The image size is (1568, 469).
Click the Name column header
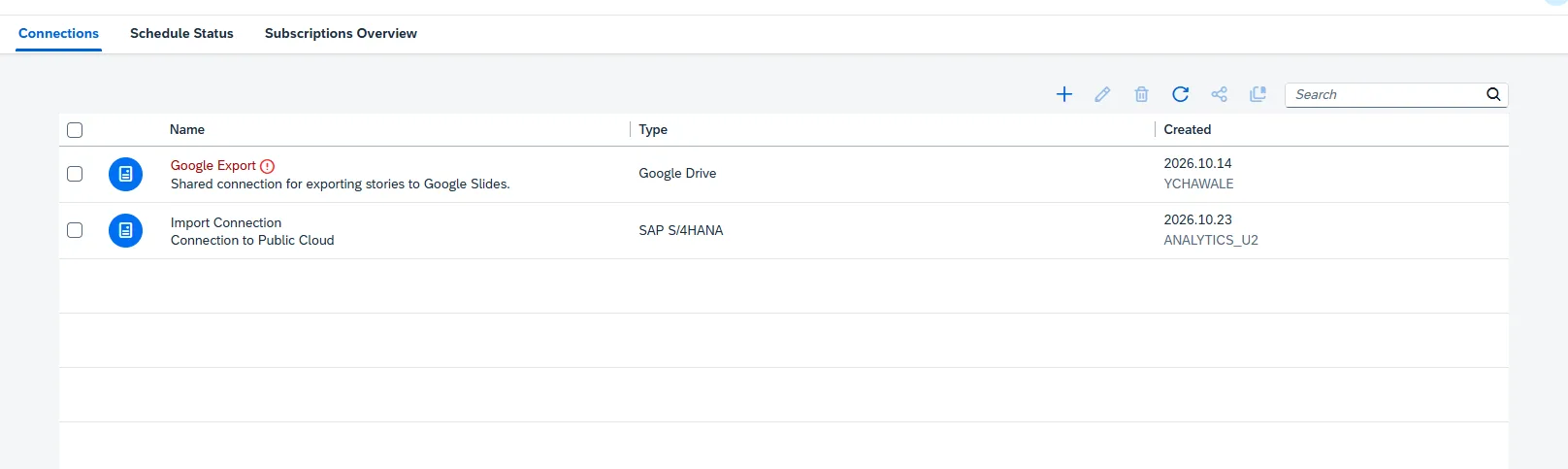(x=187, y=129)
